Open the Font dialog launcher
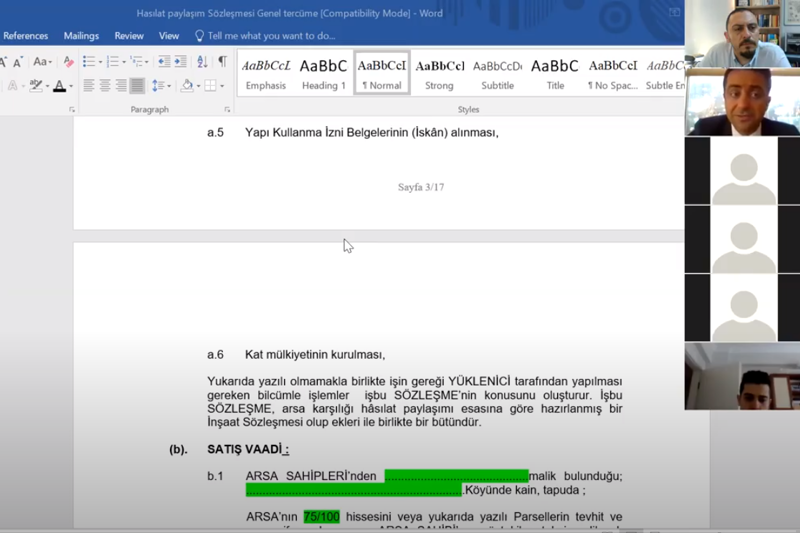This screenshot has width=800, height=533. point(72,110)
